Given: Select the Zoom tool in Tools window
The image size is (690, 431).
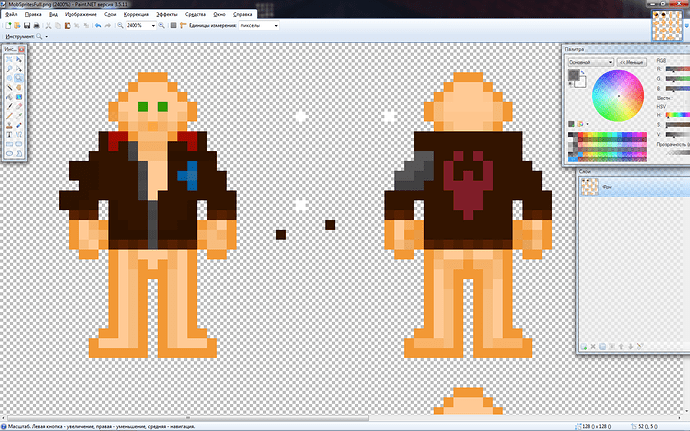Looking at the screenshot, I should click(19, 78).
